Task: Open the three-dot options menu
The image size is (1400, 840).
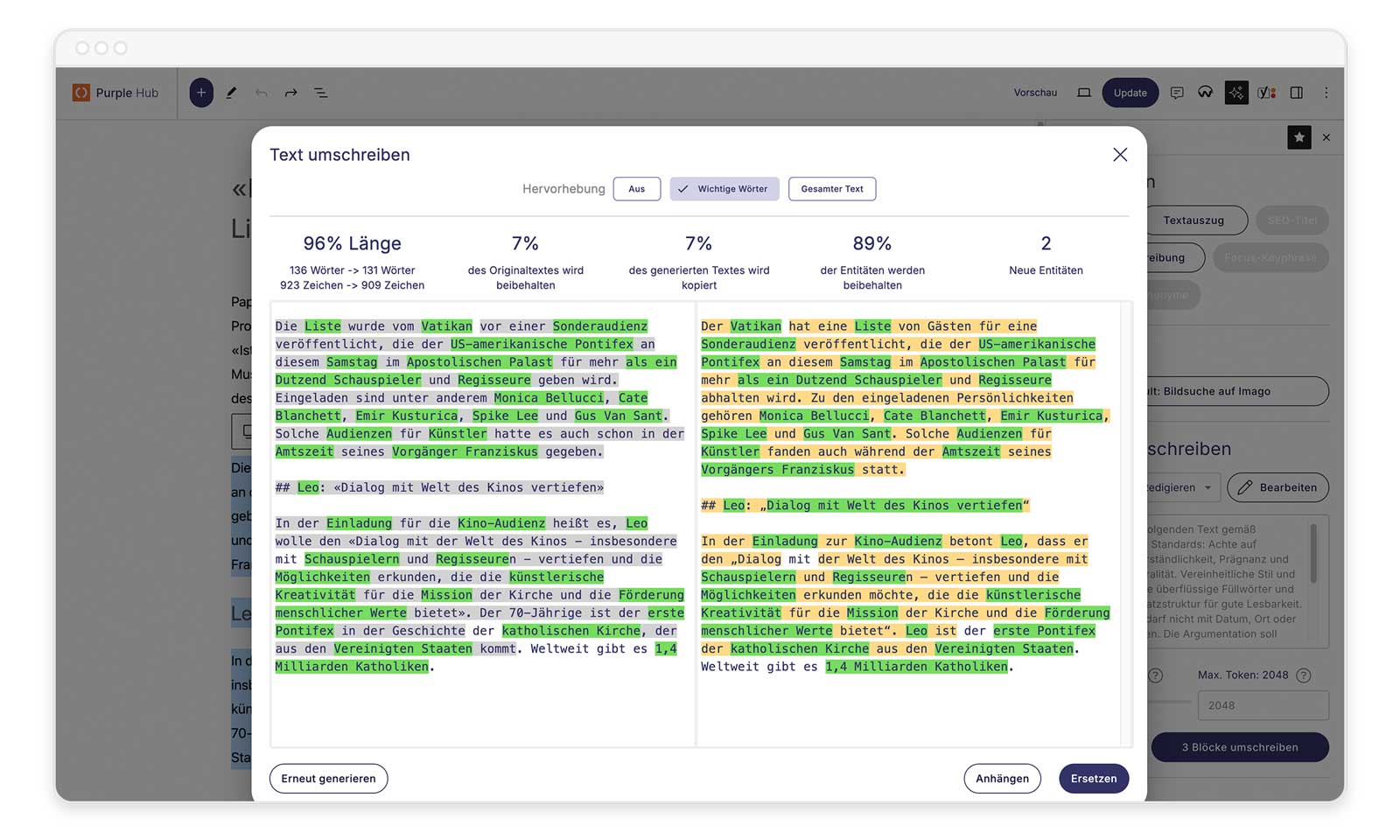Action: point(1326,93)
